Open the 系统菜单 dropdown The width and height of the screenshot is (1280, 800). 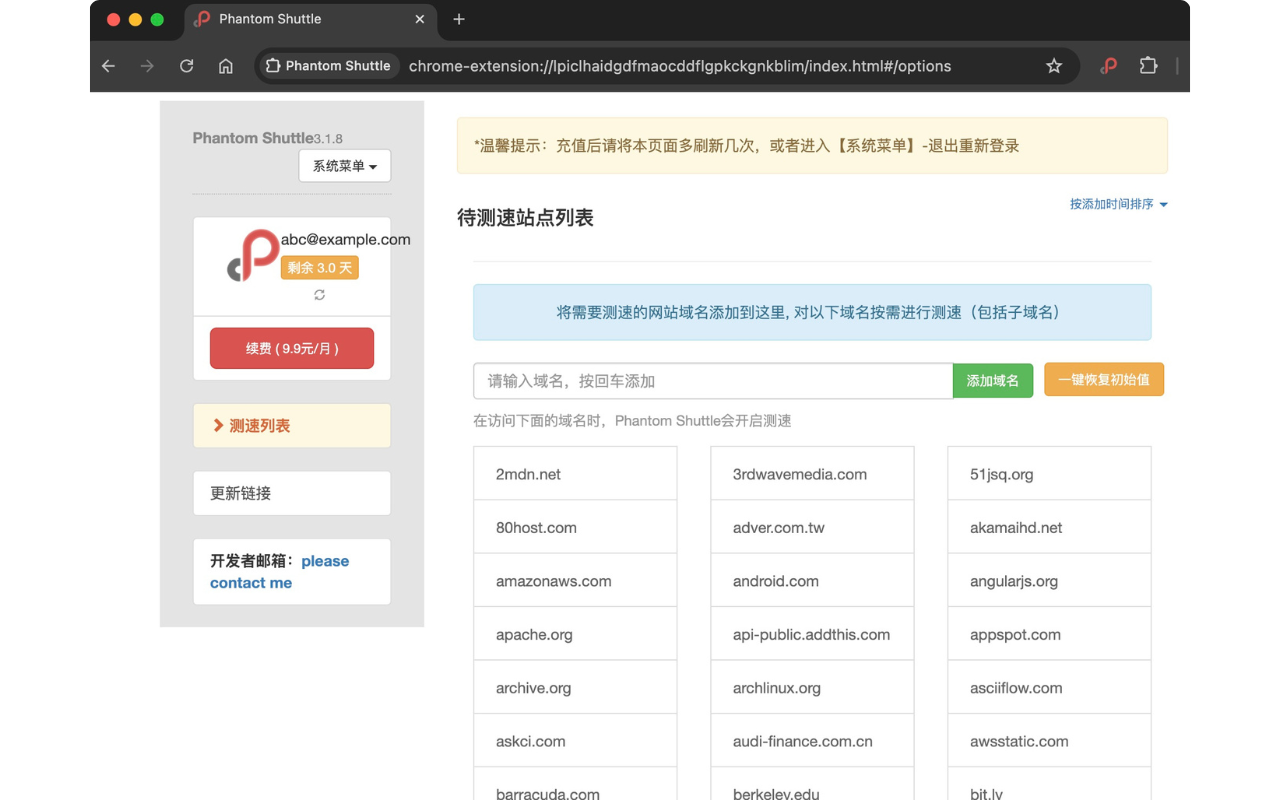344,166
